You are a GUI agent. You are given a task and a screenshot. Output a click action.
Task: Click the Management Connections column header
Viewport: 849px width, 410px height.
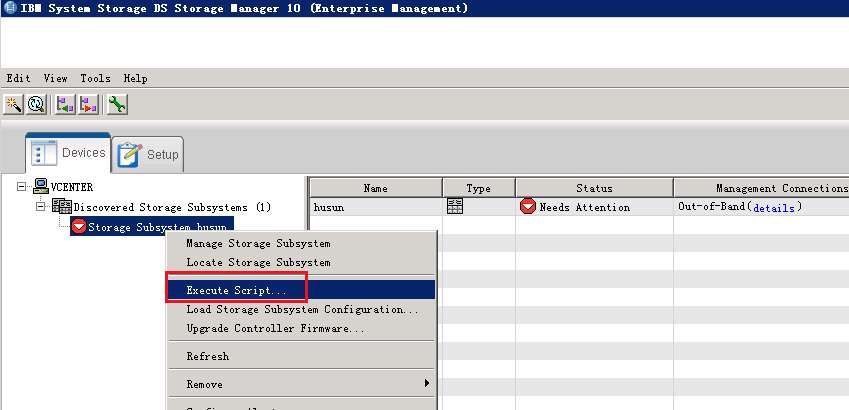tap(761, 188)
